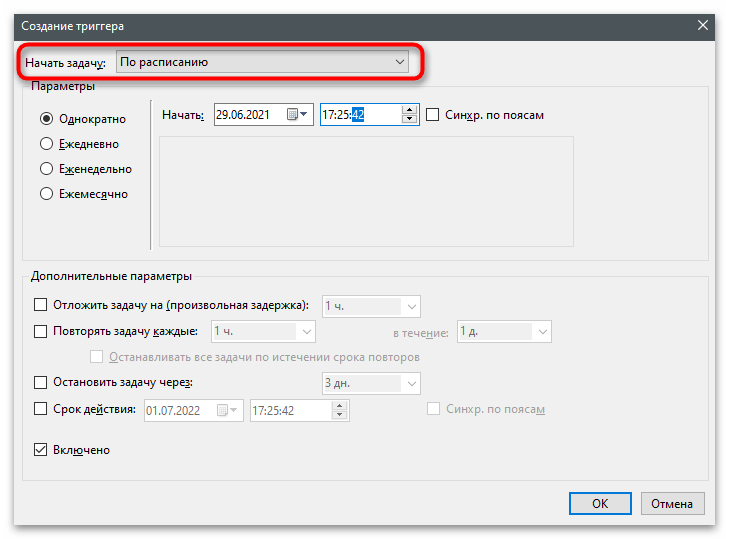
Task: Uncheck the Включено checkbox
Action: (x=40, y=450)
